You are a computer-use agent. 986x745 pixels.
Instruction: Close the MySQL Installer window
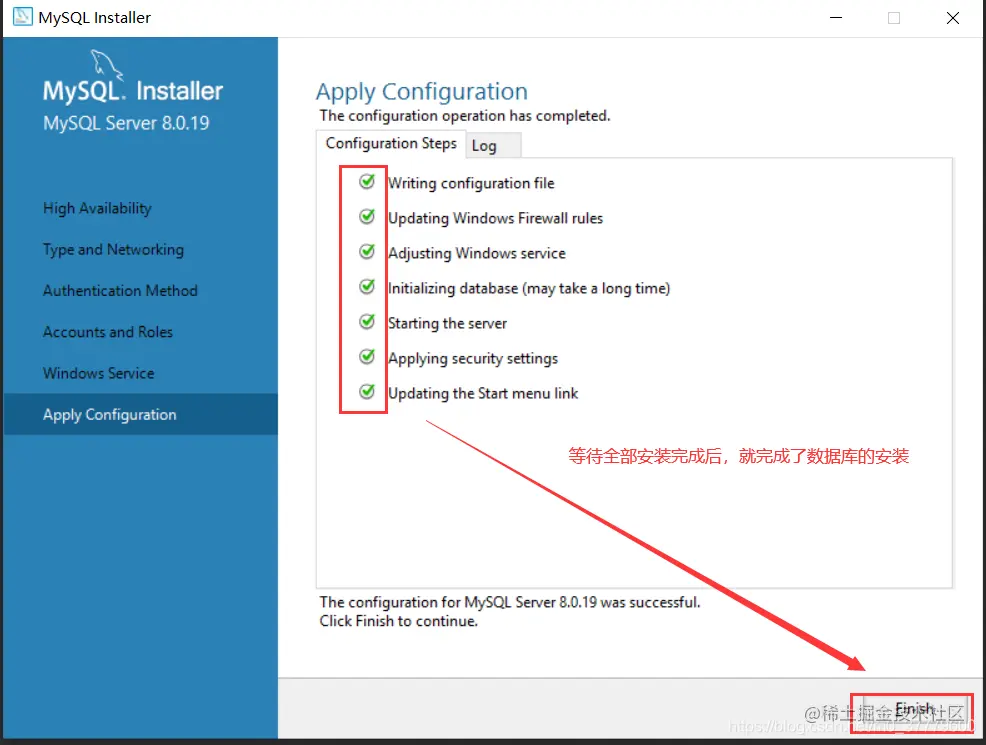click(x=953, y=18)
